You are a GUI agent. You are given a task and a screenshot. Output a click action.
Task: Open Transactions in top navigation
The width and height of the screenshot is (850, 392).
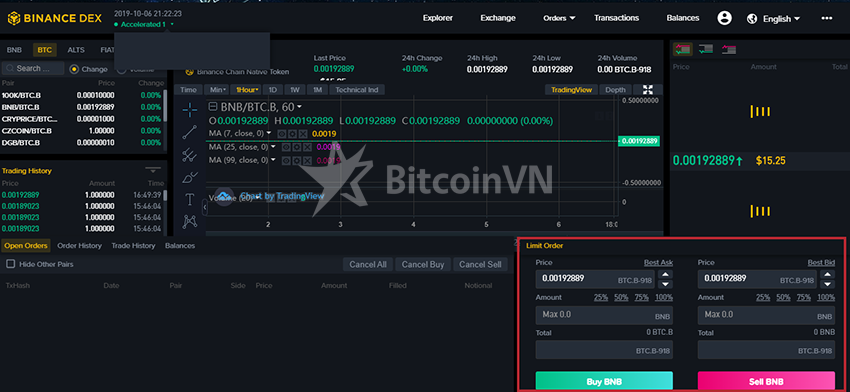[616, 18]
